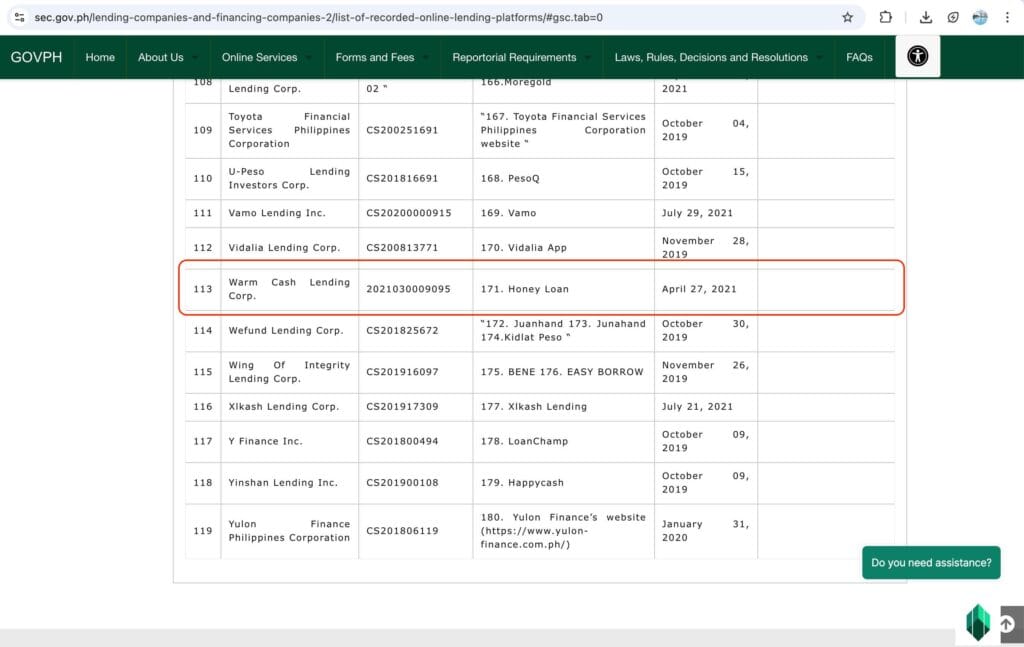The width and height of the screenshot is (1024, 647).
Task: Click the SEC chatbot logo near the bottom
Action: coord(978,622)
